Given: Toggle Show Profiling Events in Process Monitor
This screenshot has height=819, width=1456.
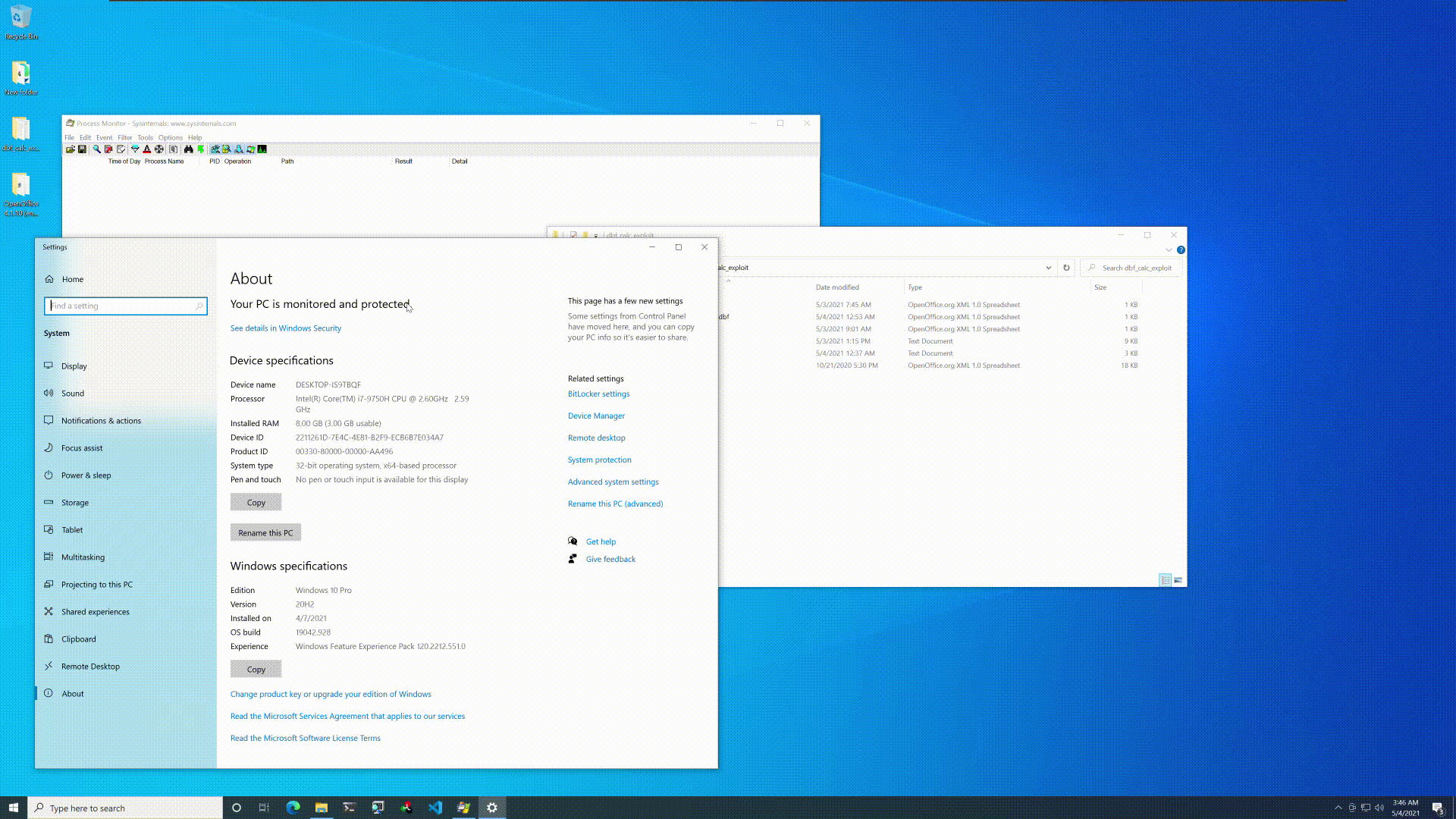Looking at the screenshot, I should tap(262, 149).
